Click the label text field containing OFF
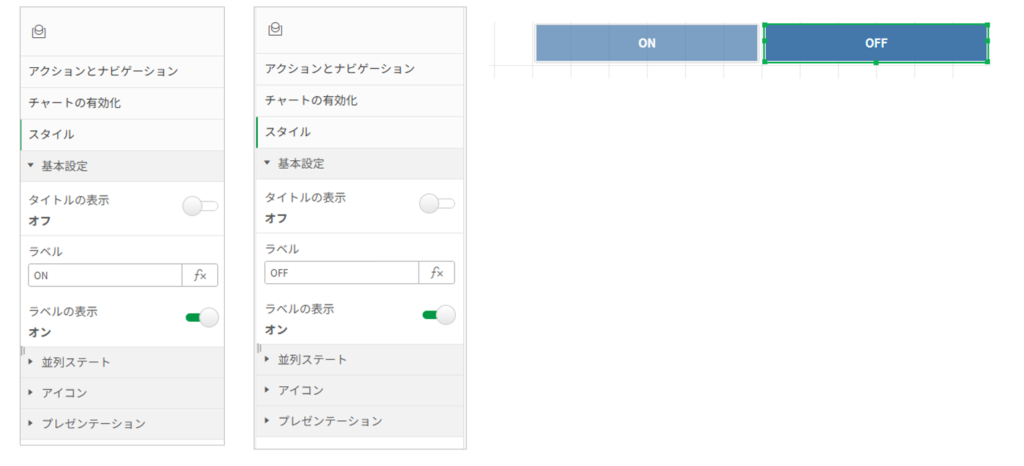The height and width of the screenshot is (466, 1024). [341, 273]
